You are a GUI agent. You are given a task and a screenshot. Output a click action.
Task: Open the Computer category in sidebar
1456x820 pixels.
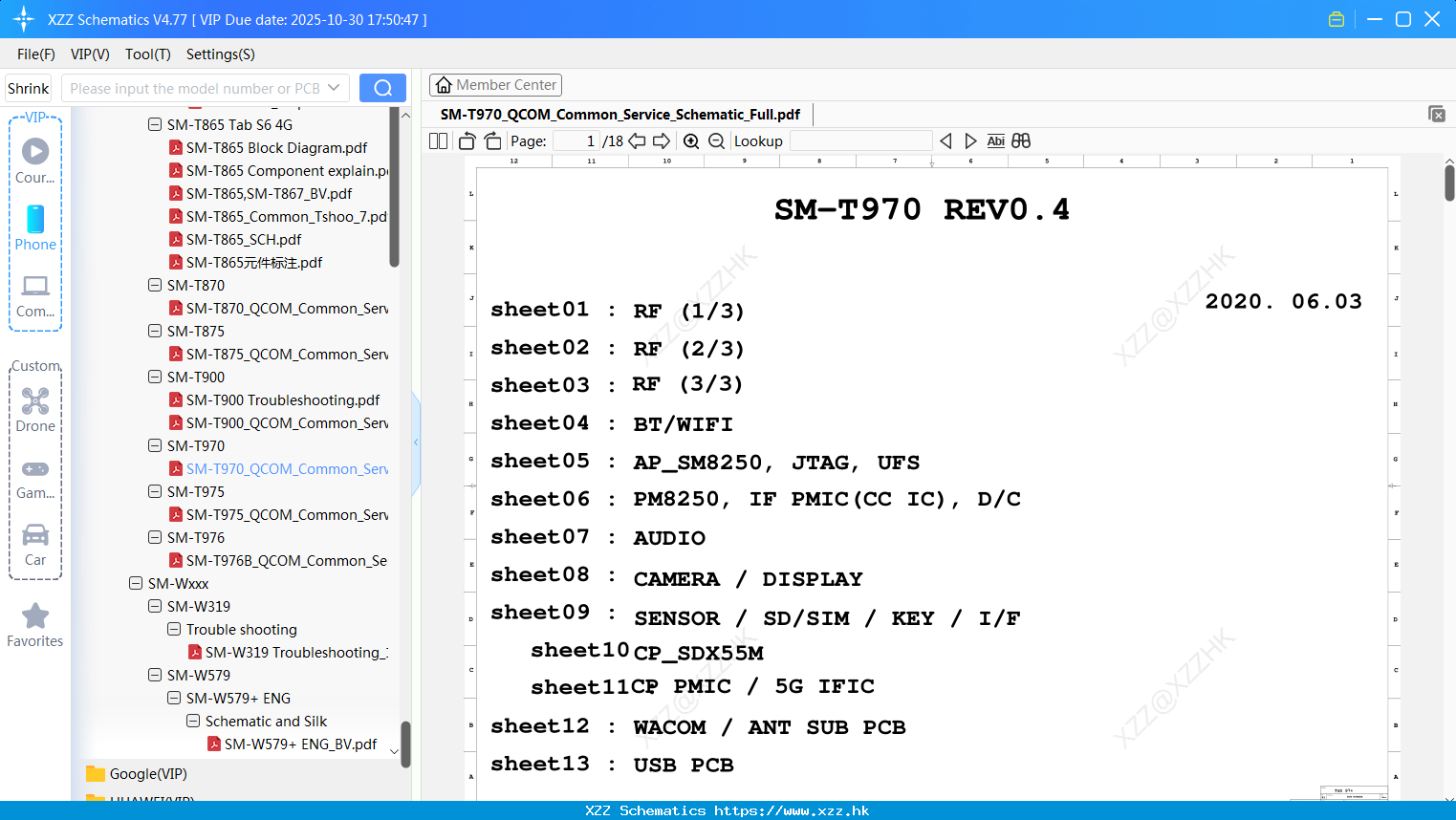[x=35, y=295]
